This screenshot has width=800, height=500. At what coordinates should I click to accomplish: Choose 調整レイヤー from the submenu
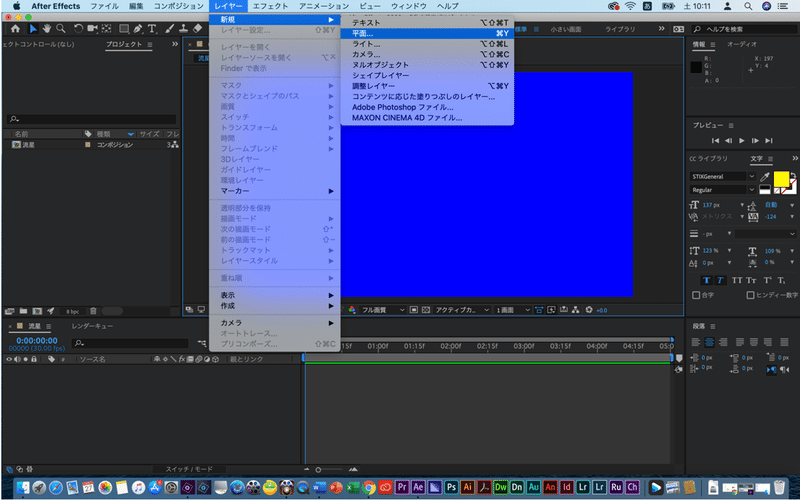point(427,86)
